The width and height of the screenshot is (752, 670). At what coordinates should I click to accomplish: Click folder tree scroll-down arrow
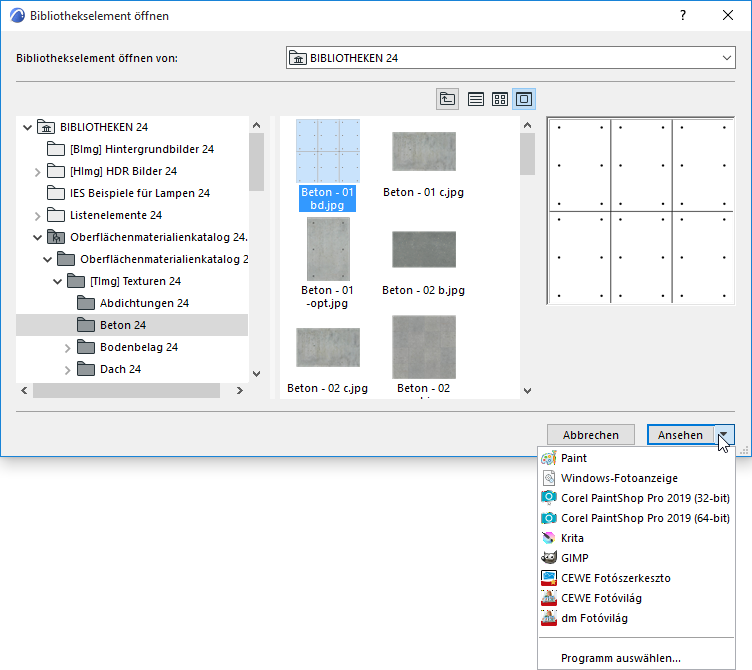pyautogui.click(x=257, y=374)
